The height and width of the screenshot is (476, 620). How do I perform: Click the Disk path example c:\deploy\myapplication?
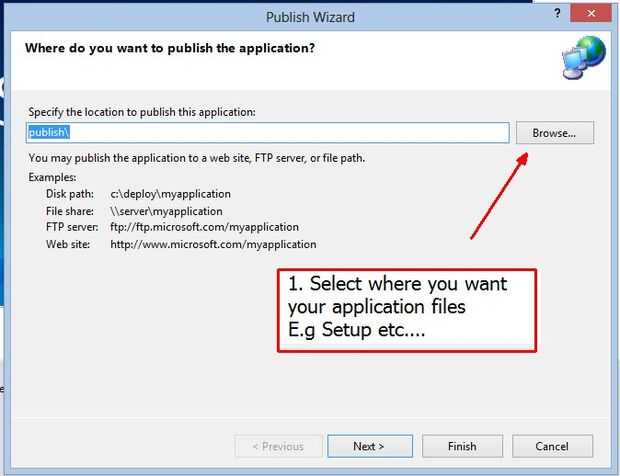[171, 194]
